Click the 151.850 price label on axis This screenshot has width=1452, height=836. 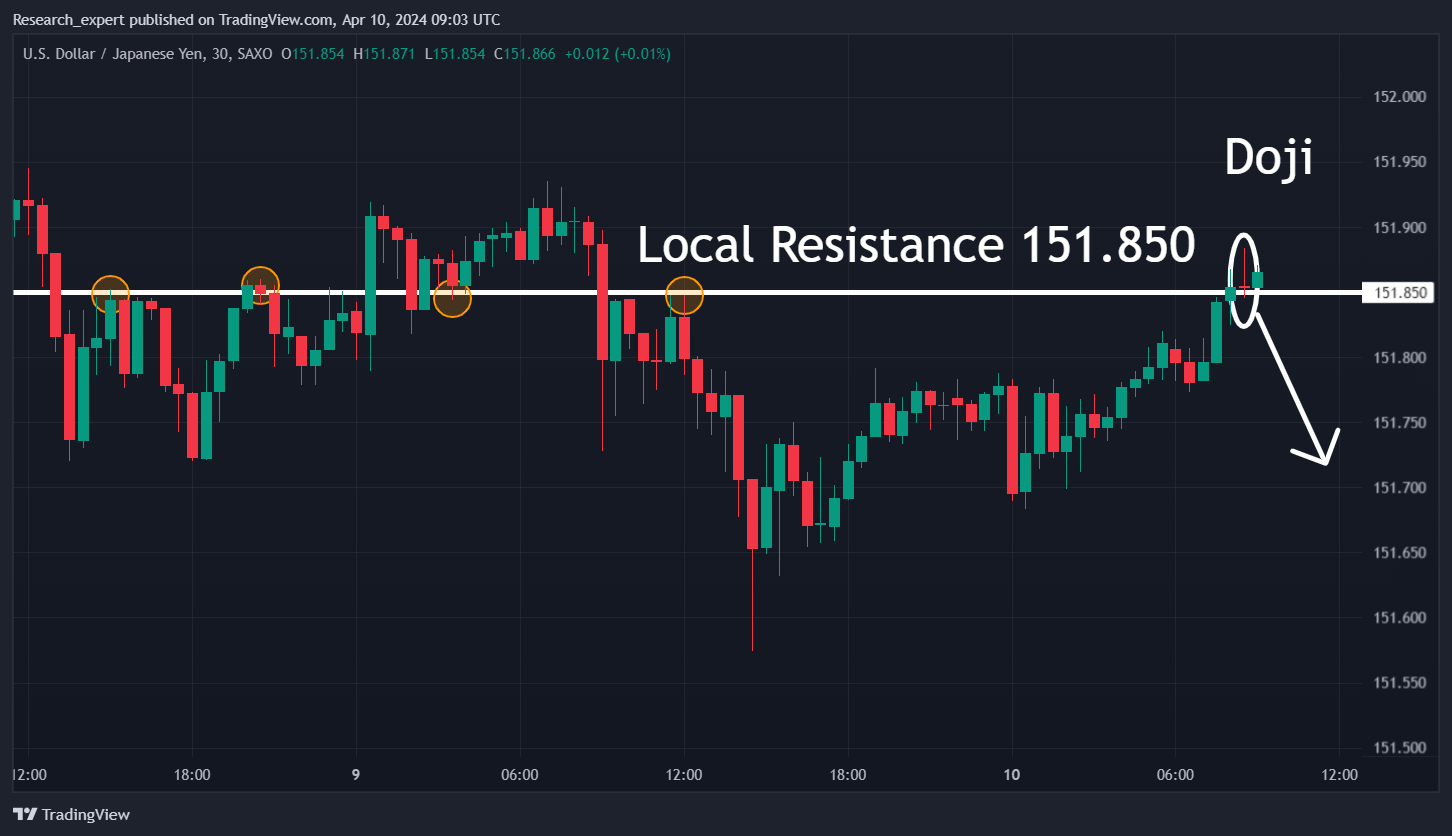1400,293
